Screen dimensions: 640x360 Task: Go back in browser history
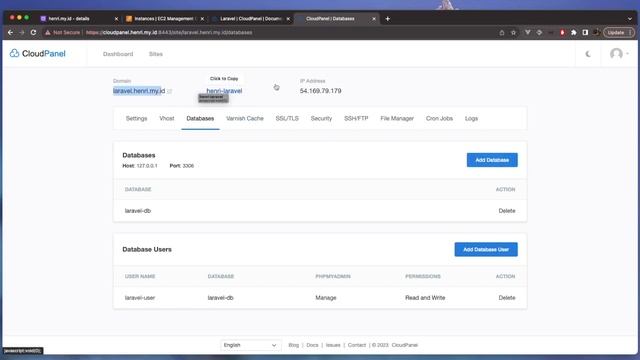[x=11, y=32]
